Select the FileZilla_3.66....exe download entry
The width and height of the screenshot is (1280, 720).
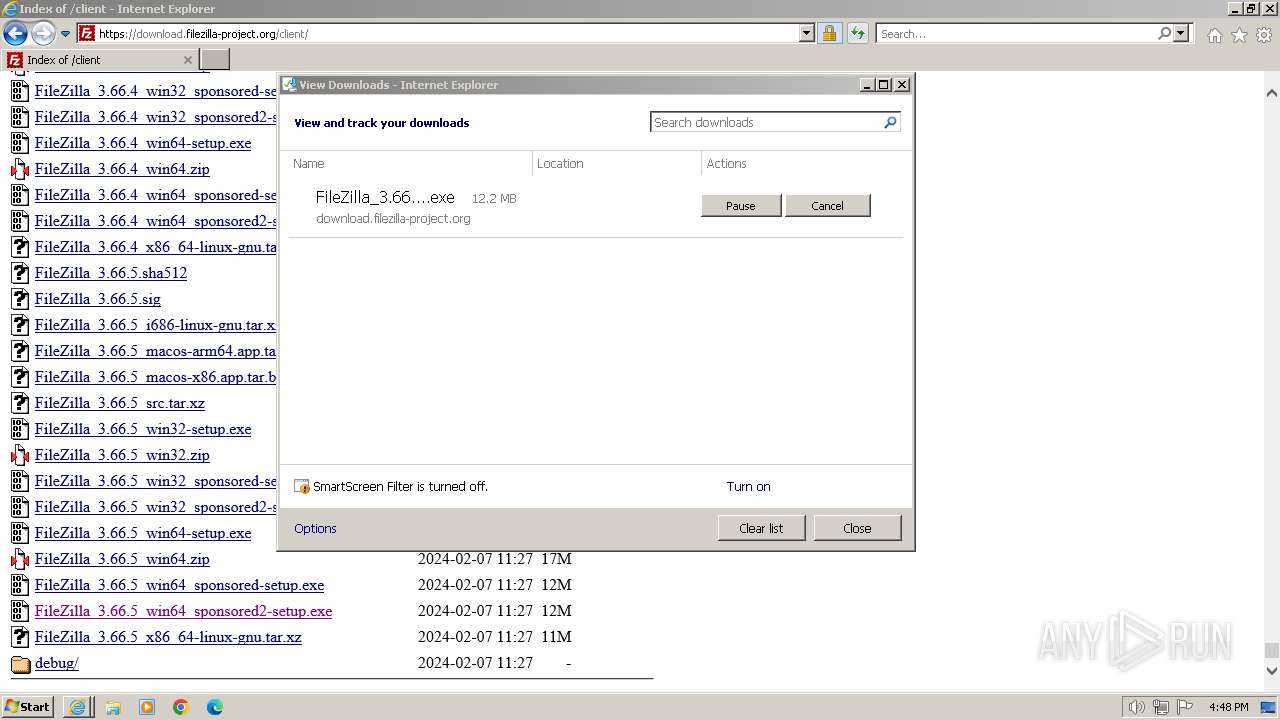tap(596, 207)
